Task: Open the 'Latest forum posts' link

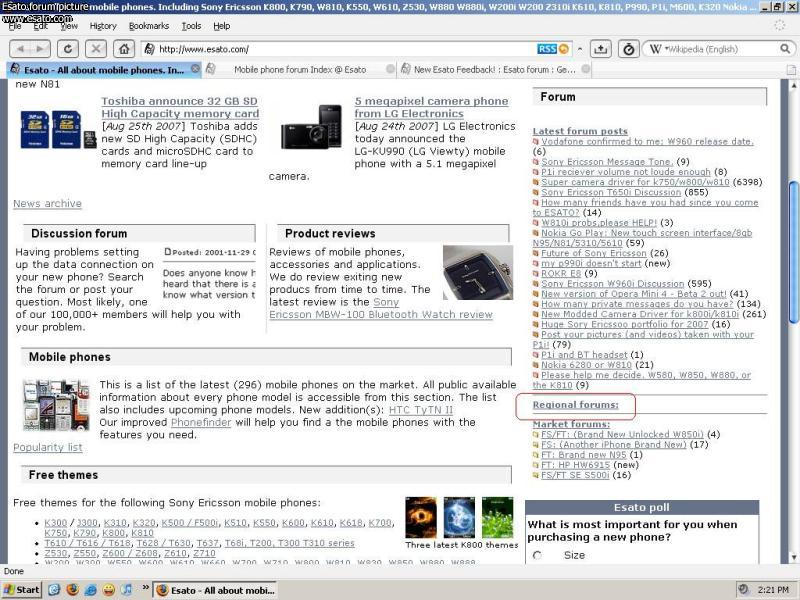Action: pos(580,131)
